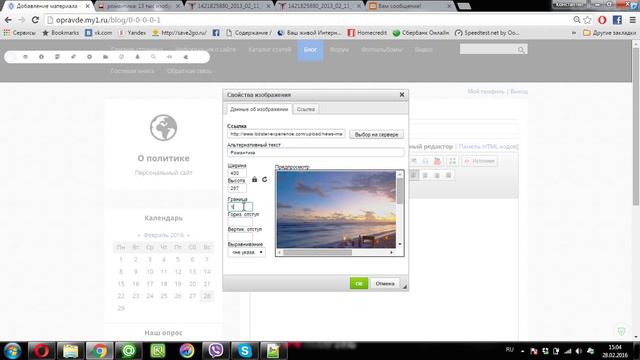Click the preview scroll right arrow
640x360 pixels.
point(391,253)
